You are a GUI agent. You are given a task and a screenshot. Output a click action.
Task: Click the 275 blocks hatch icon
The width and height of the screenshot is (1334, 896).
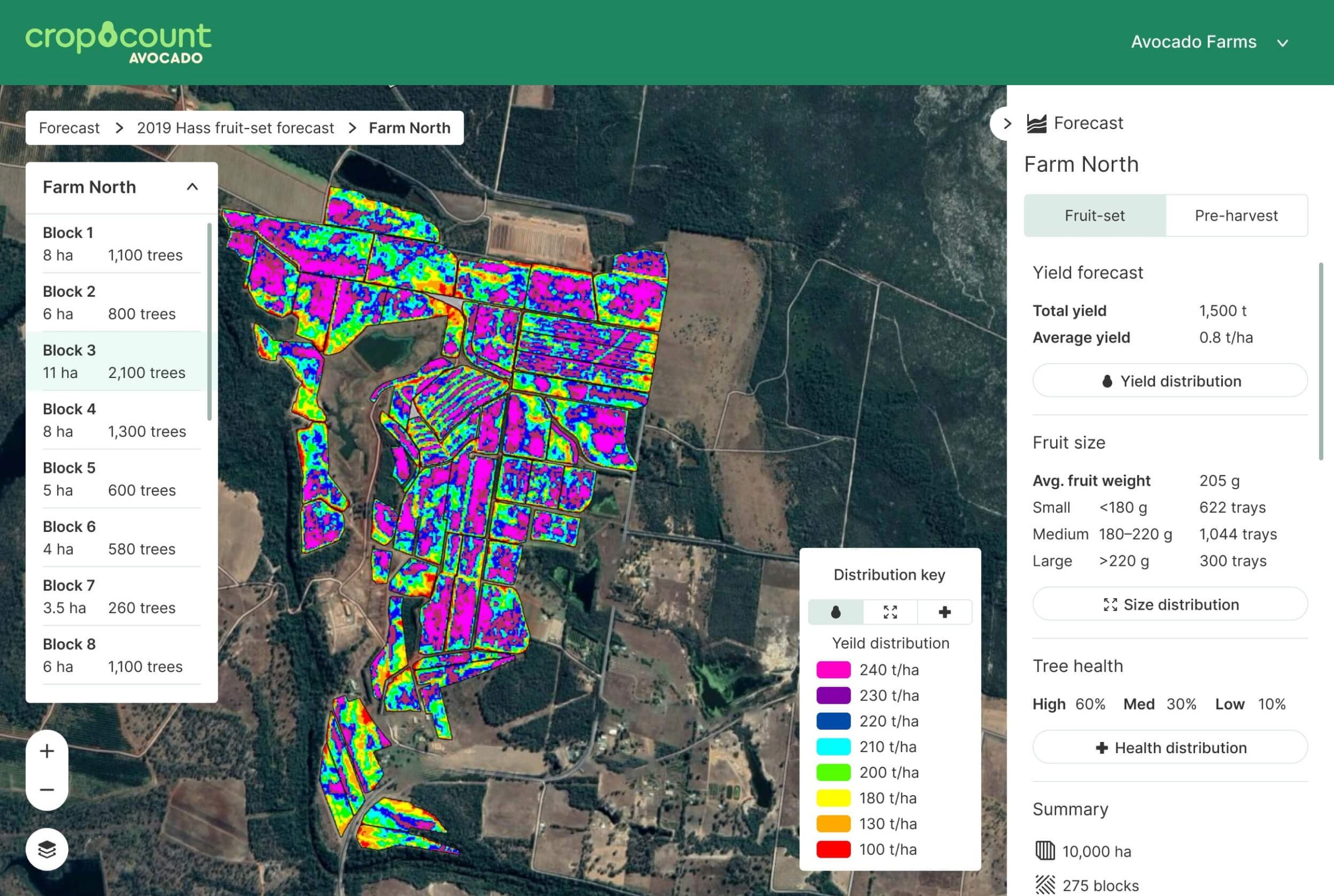tap(1045, 885)
